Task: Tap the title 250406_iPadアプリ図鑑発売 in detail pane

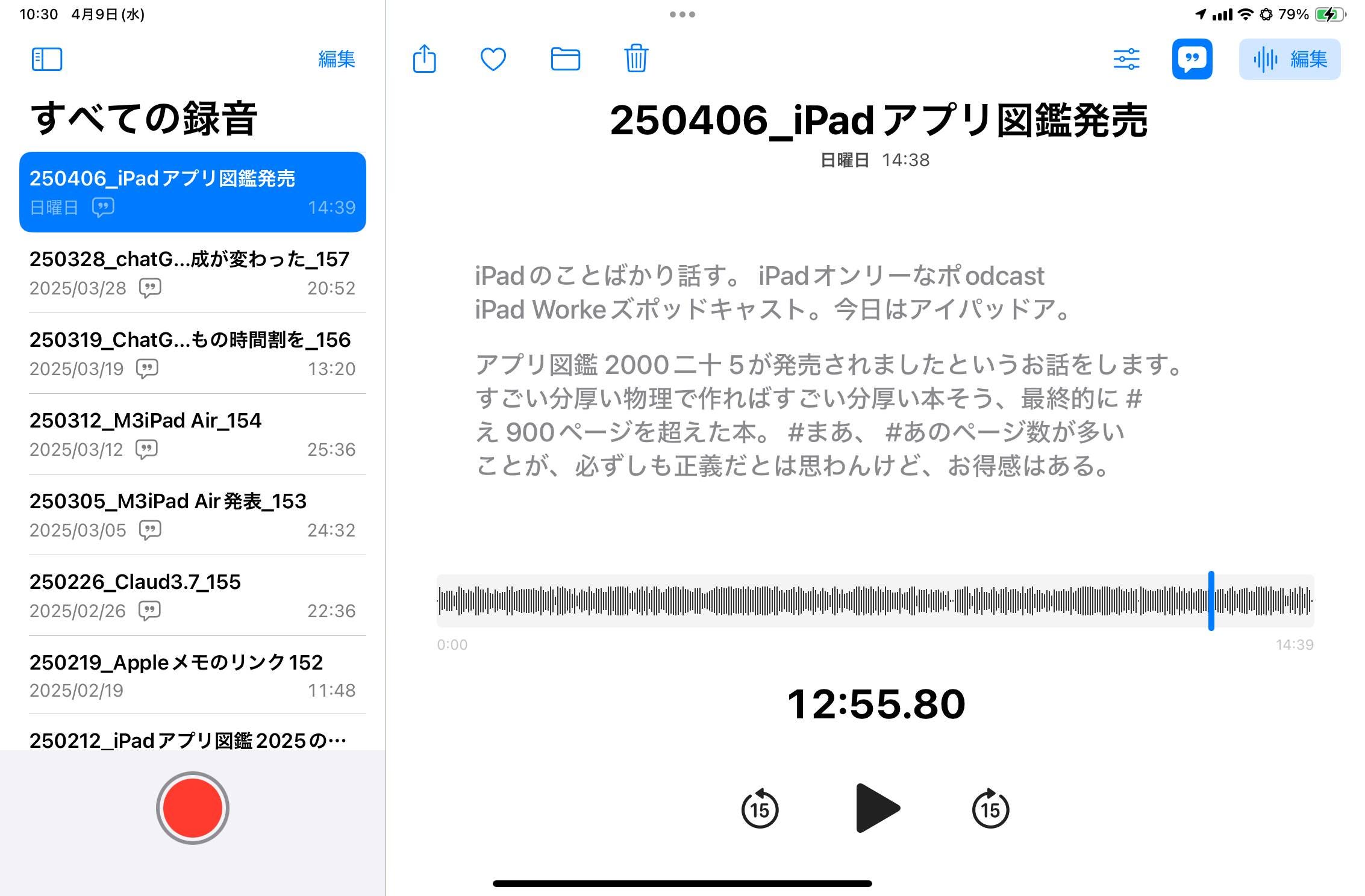Action: pyautogui.click(x=878, y=120)
